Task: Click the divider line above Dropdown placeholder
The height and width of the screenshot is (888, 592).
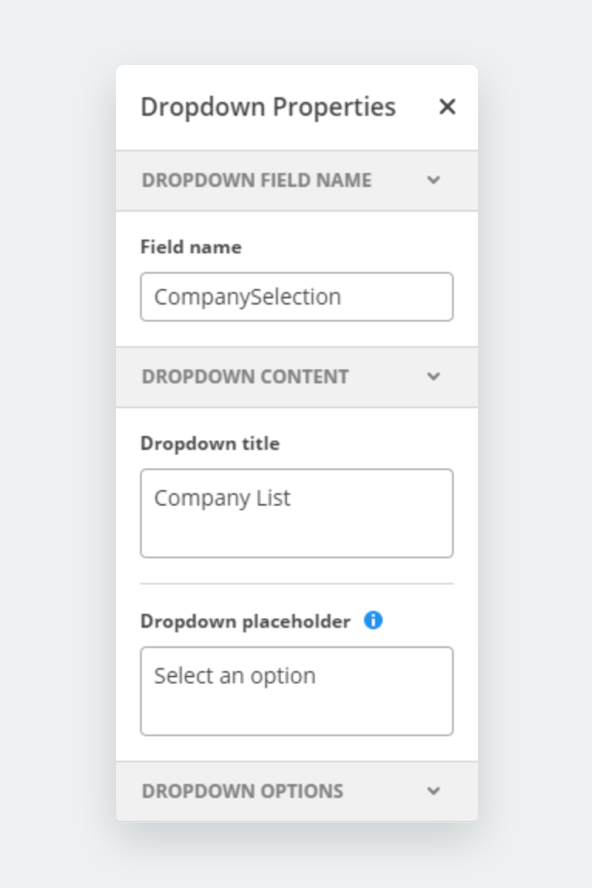Action: [x=297, y=583]
